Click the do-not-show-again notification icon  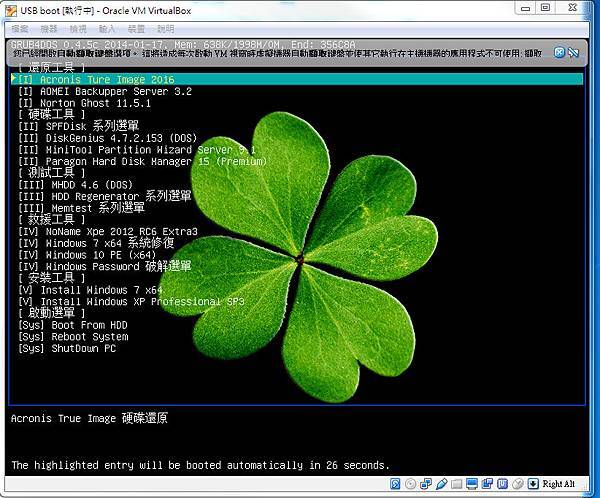click(574, 52)
